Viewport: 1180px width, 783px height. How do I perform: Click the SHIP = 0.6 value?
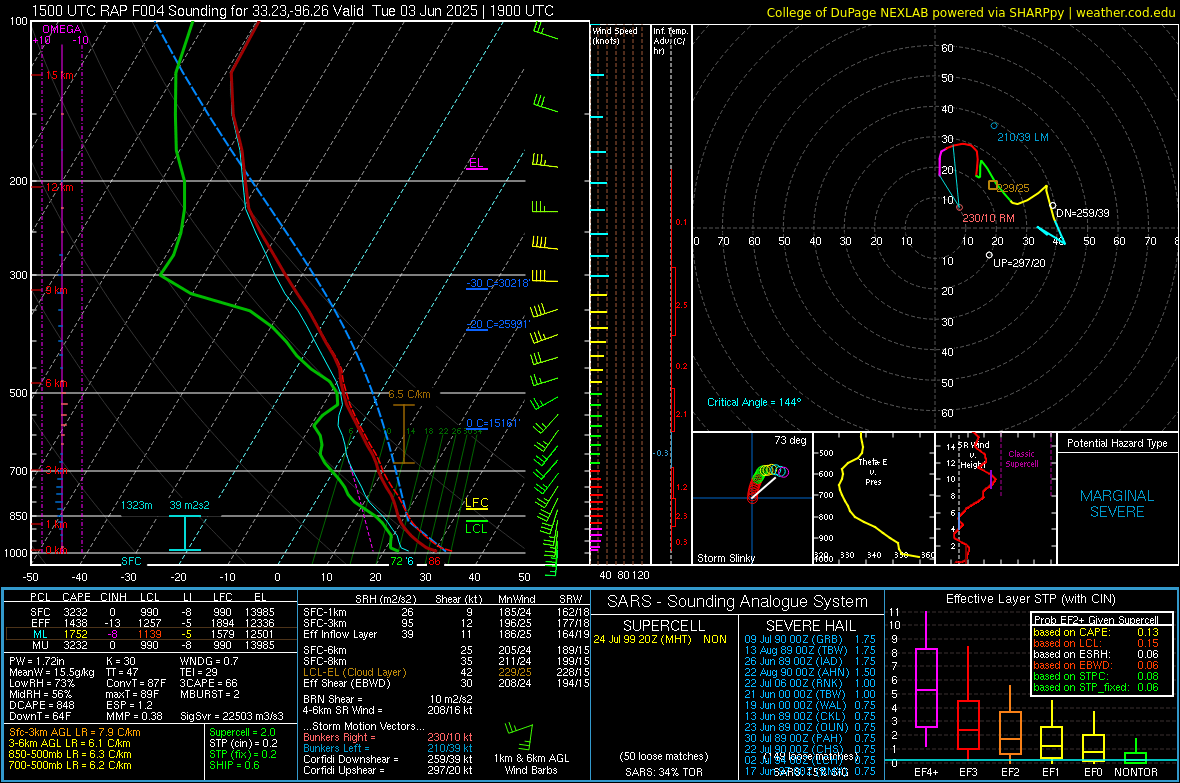[234, 765]
